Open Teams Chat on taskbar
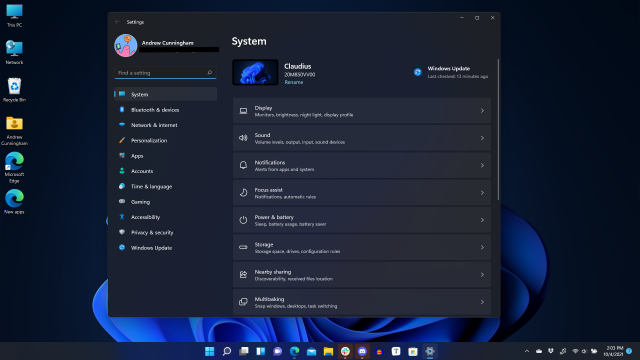 click(278, 351)
